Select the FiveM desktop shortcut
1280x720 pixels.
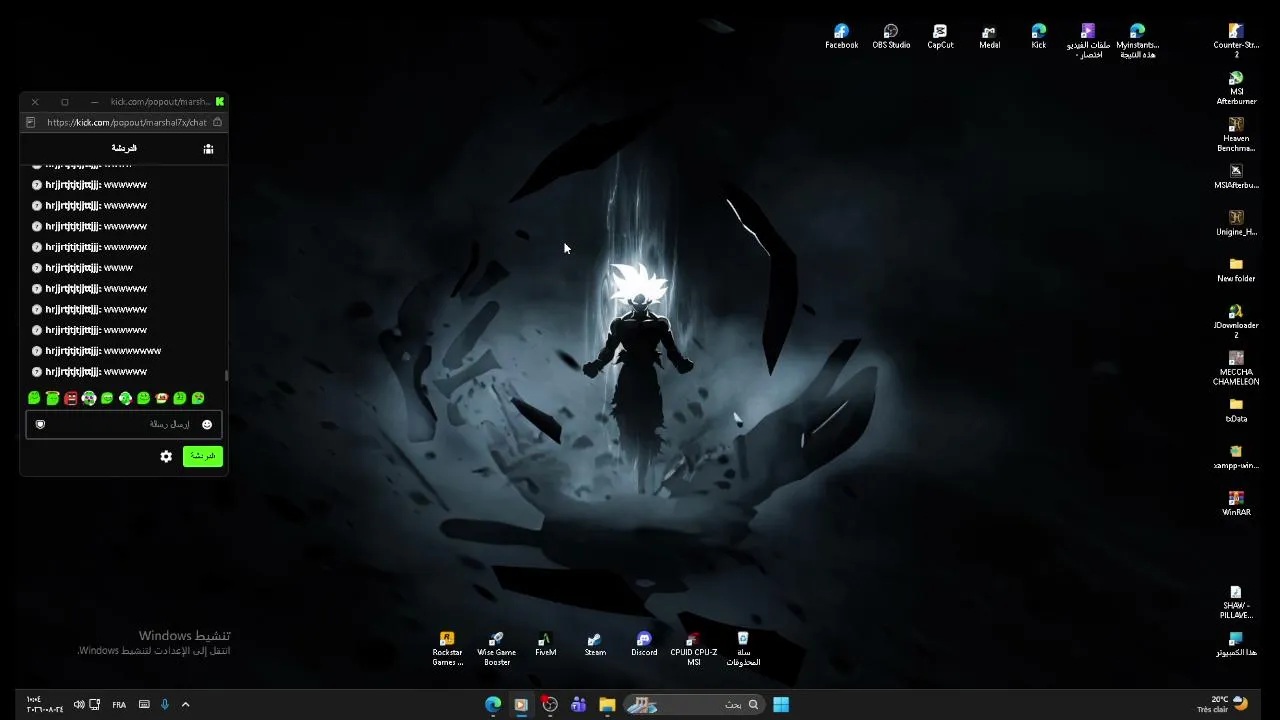pos(545,645)
